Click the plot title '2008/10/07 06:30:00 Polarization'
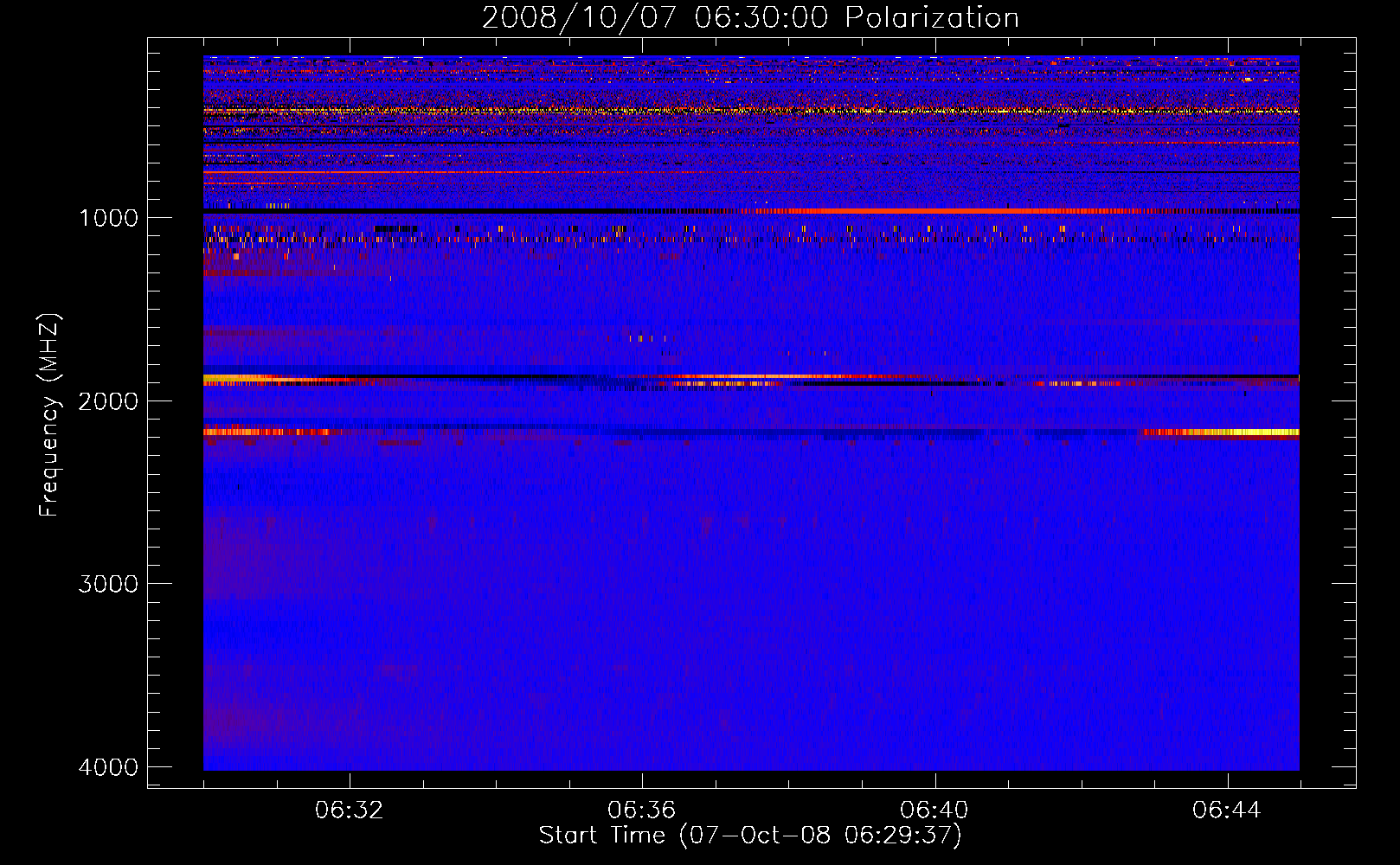Image resolution: width=1400 pixels, height=865 pixels. [750, 17]
